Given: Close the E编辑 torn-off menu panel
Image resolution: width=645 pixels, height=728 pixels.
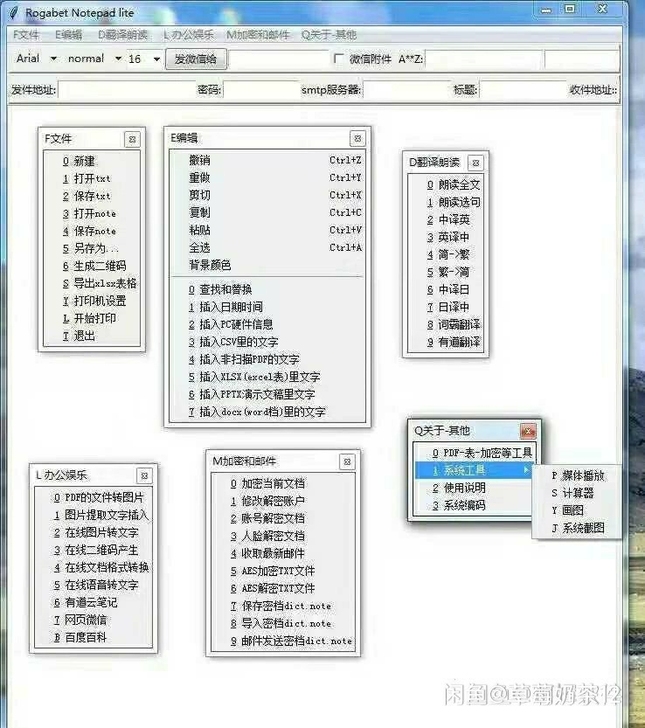Looking at the screenshot, I should (358, 138).
